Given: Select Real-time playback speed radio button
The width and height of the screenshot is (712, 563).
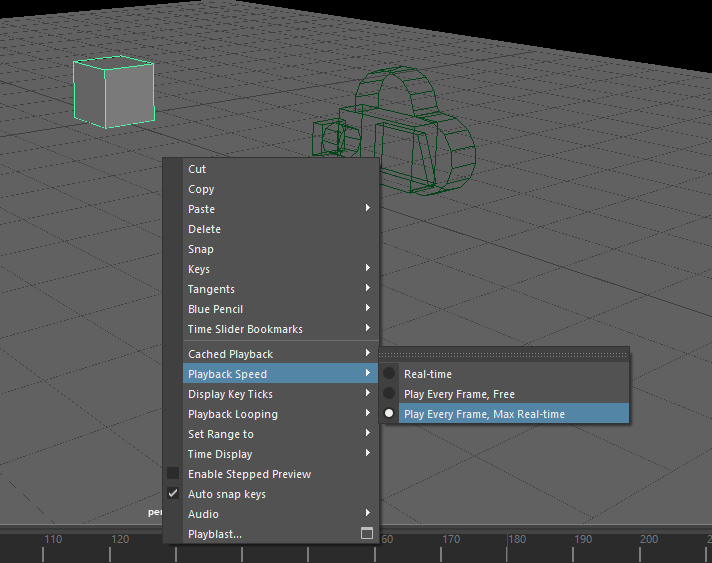Looking at the screenshot, I should (390, 374).
